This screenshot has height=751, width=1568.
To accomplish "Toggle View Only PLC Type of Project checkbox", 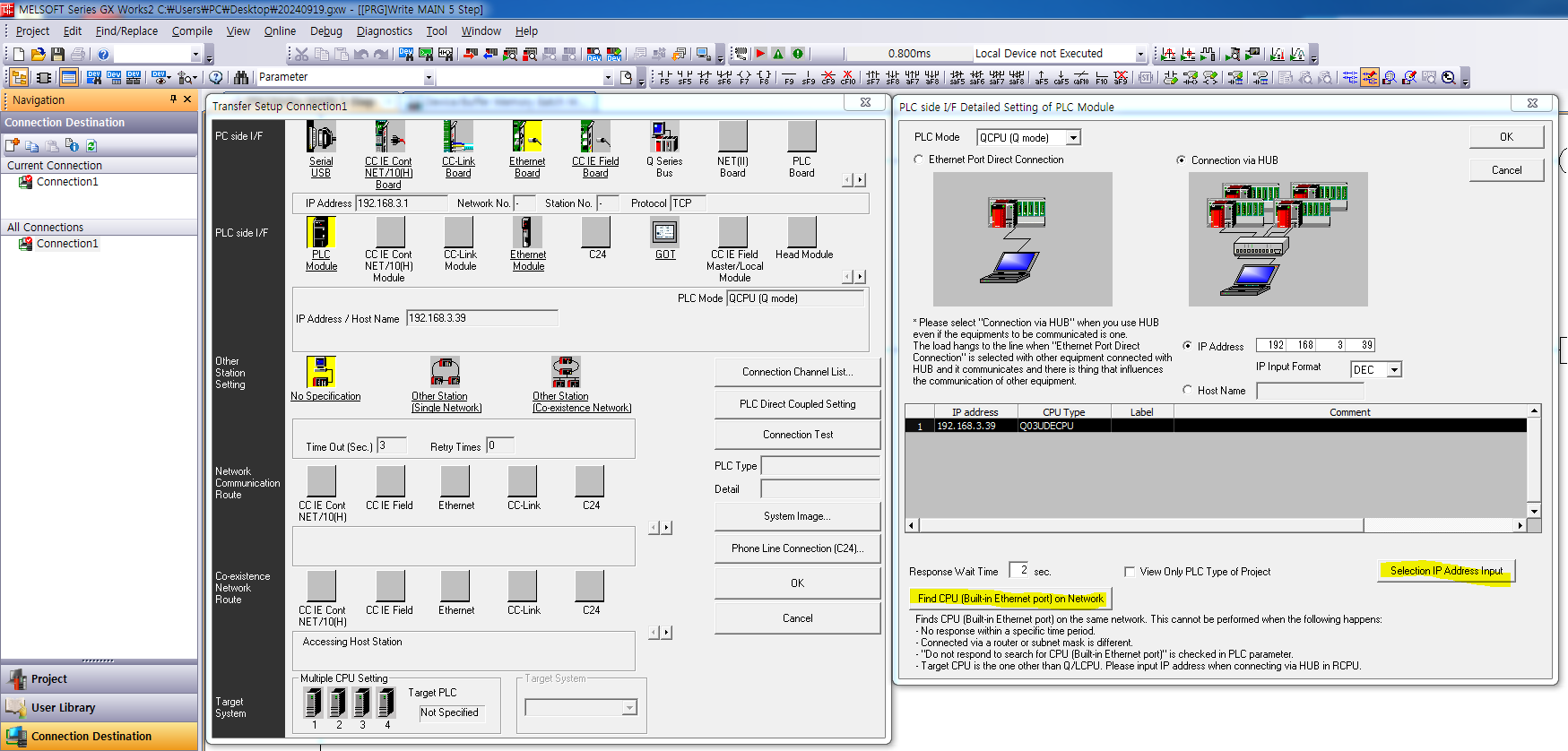I will coord(1130,572).
